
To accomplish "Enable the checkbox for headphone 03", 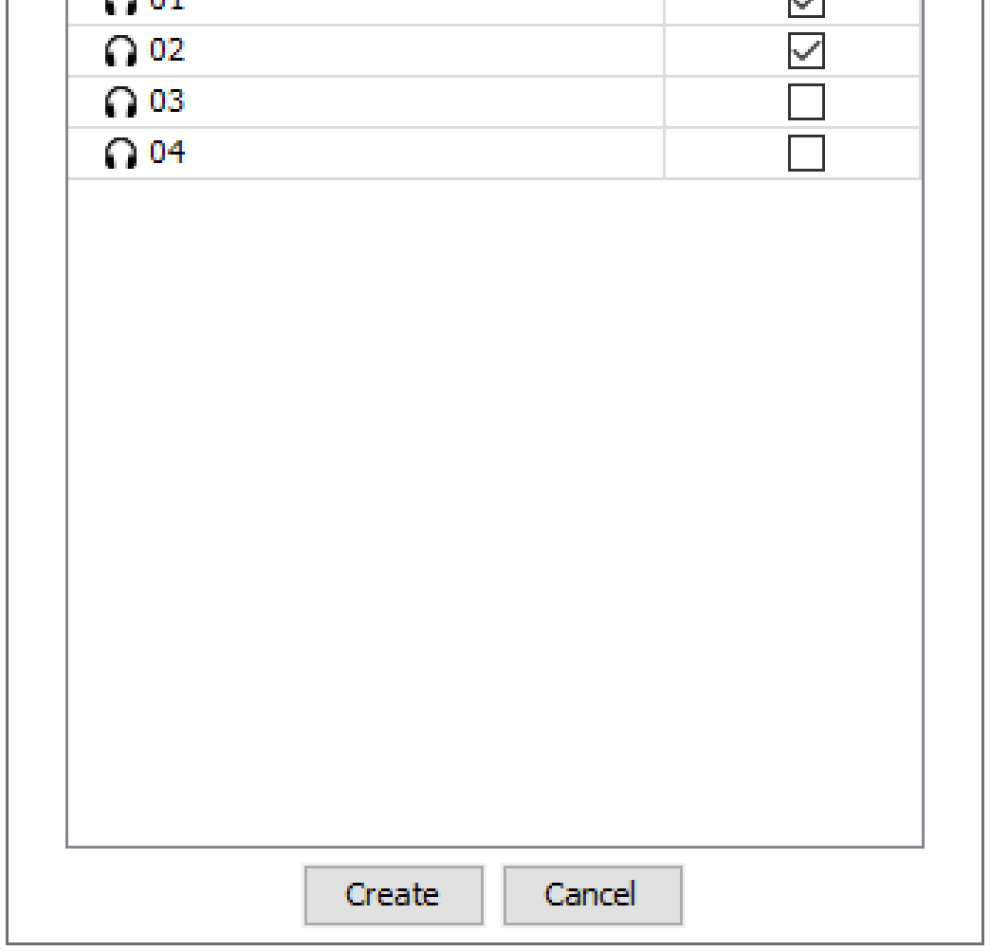I will (x=806, y=102).
